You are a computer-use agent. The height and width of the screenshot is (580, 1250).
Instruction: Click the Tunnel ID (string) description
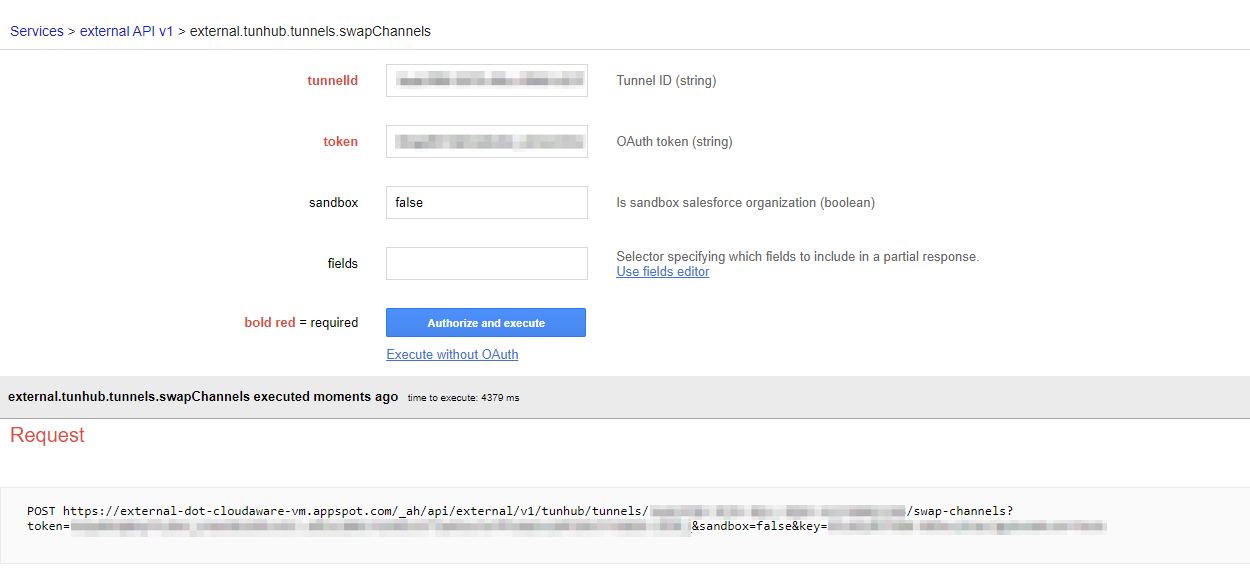point(666,81)
